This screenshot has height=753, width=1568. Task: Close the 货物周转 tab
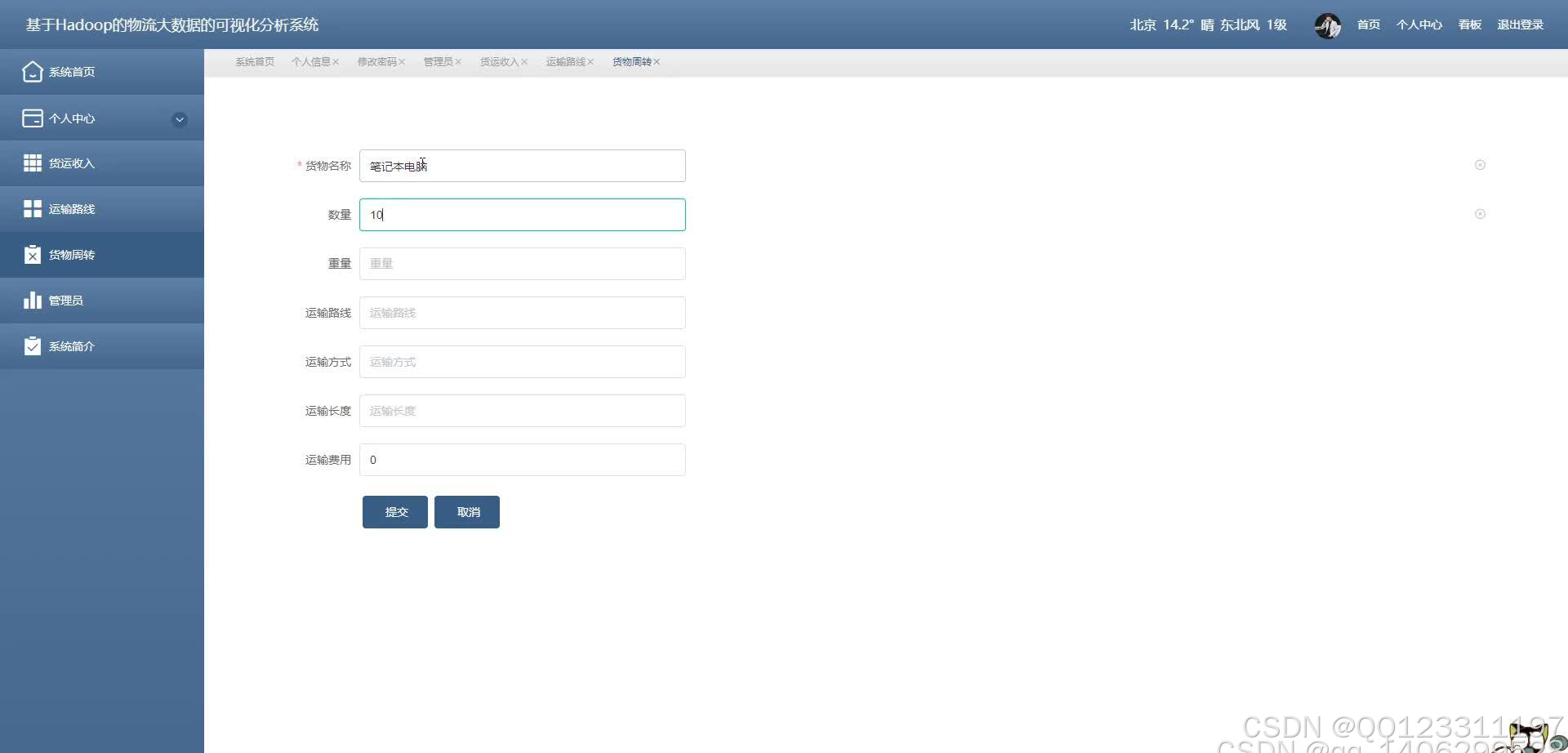[x=657, y=62]
